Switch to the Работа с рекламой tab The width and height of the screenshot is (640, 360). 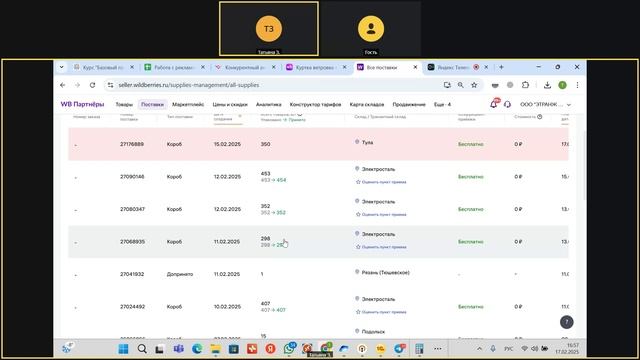[x=175, y=67]
